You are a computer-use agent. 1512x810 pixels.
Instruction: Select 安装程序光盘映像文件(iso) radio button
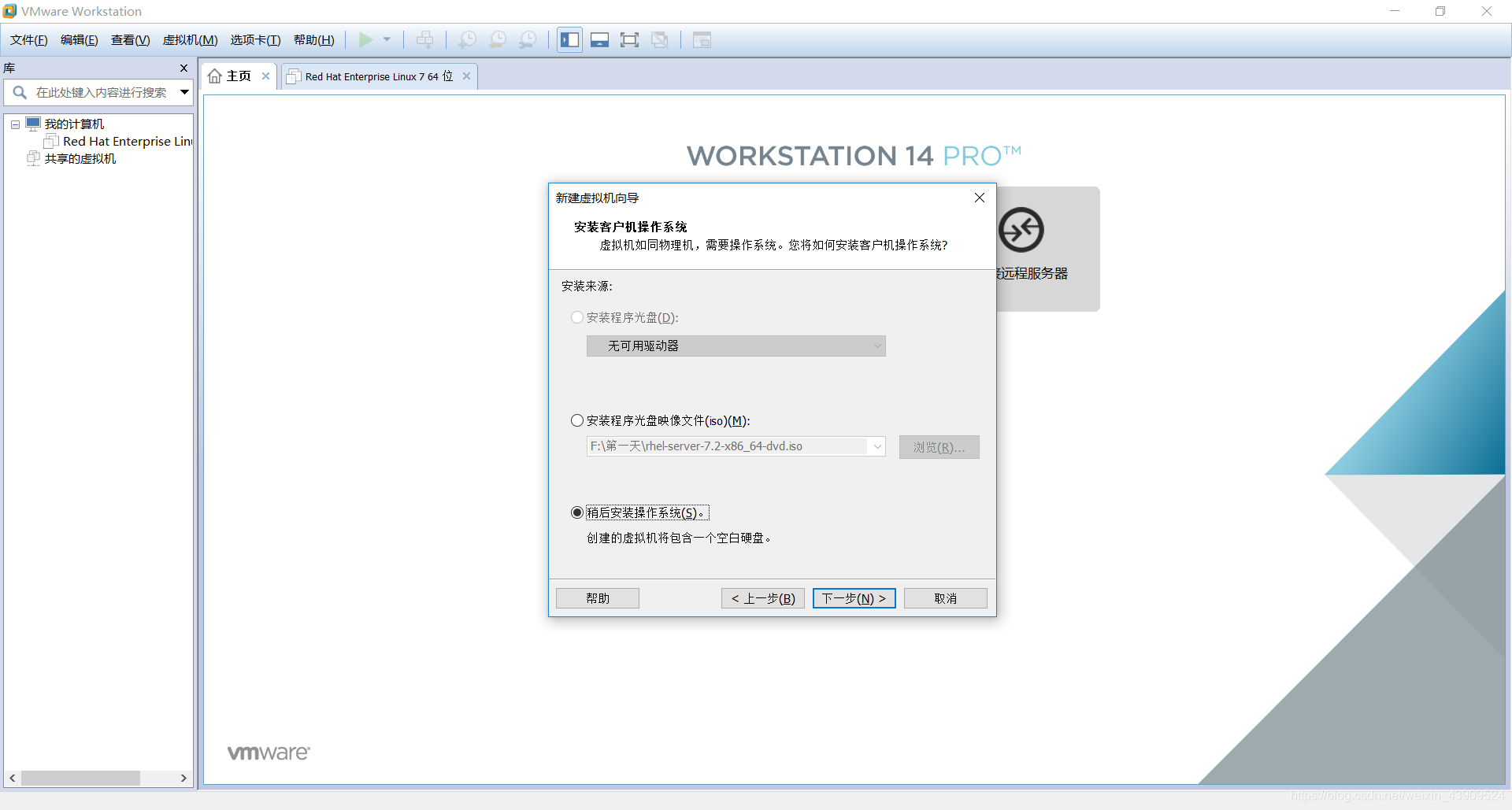tap(577, 421)
